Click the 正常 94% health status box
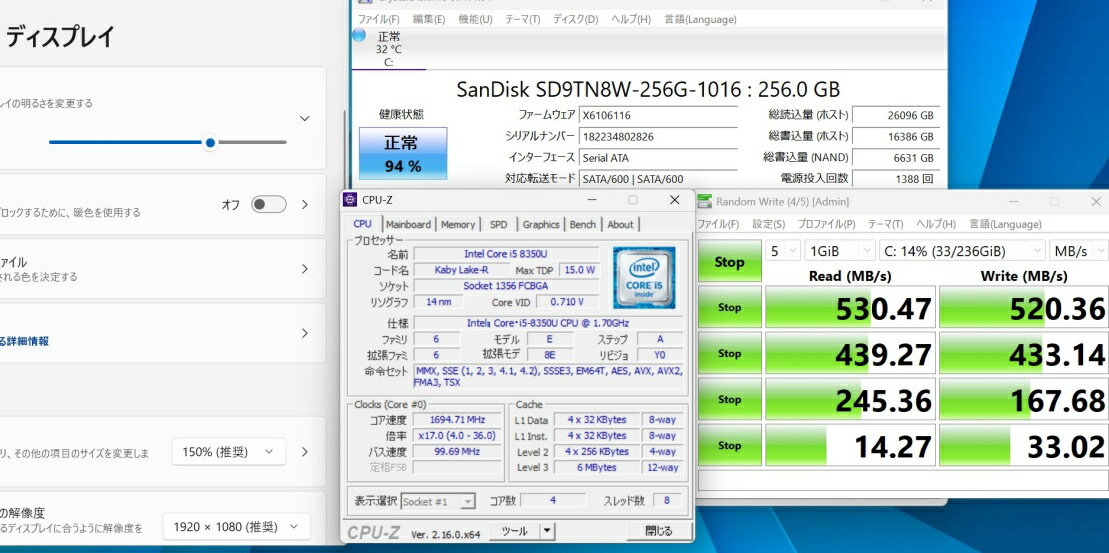This screenshot has height=553, width=1109. tap(402, 153)
